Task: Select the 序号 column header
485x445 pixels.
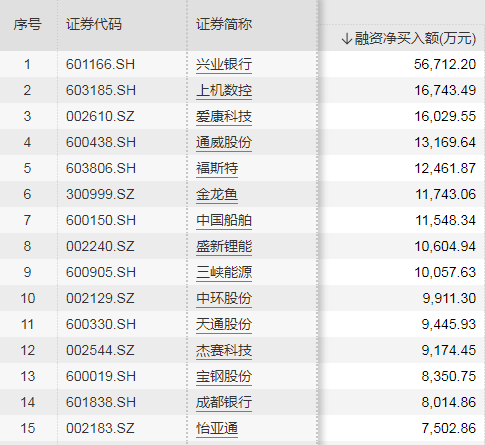Action: (x=27, y=24)
